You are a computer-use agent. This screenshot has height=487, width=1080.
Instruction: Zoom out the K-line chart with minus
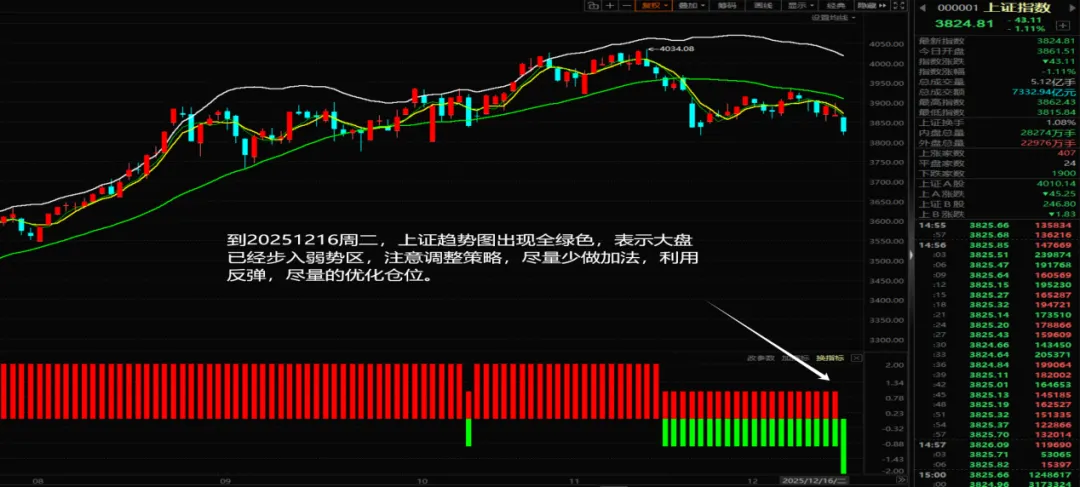tap(627, 6)
